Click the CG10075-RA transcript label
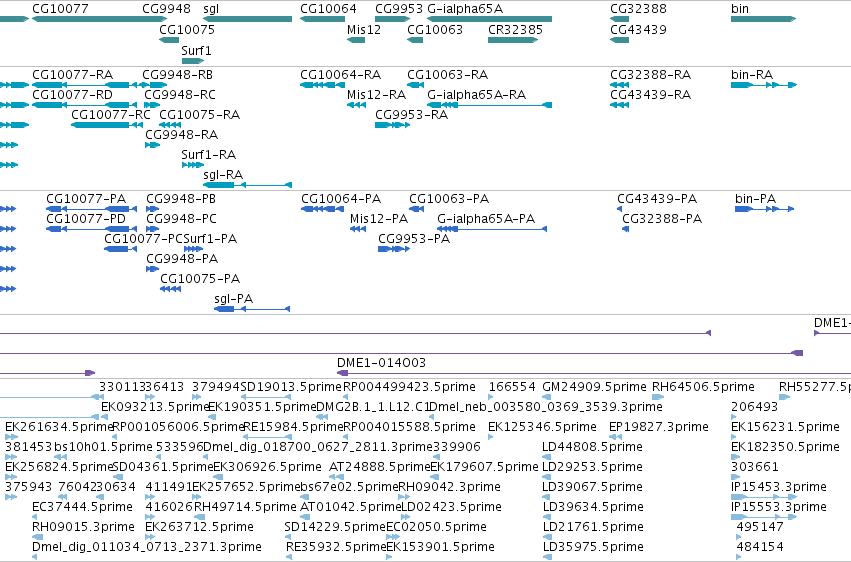The image size is (851, 562). tap(200, 114)
